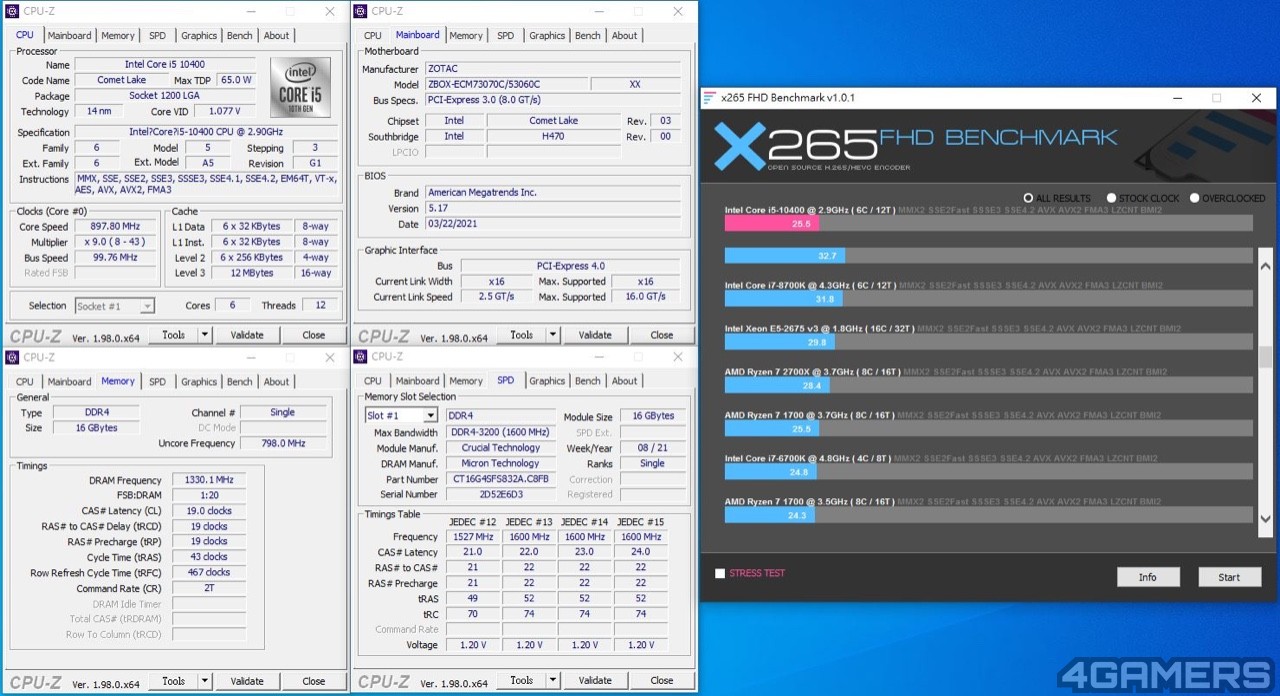Open About tab in the SPD window
Screen dimensions: 1280x696
pos(625,380)
